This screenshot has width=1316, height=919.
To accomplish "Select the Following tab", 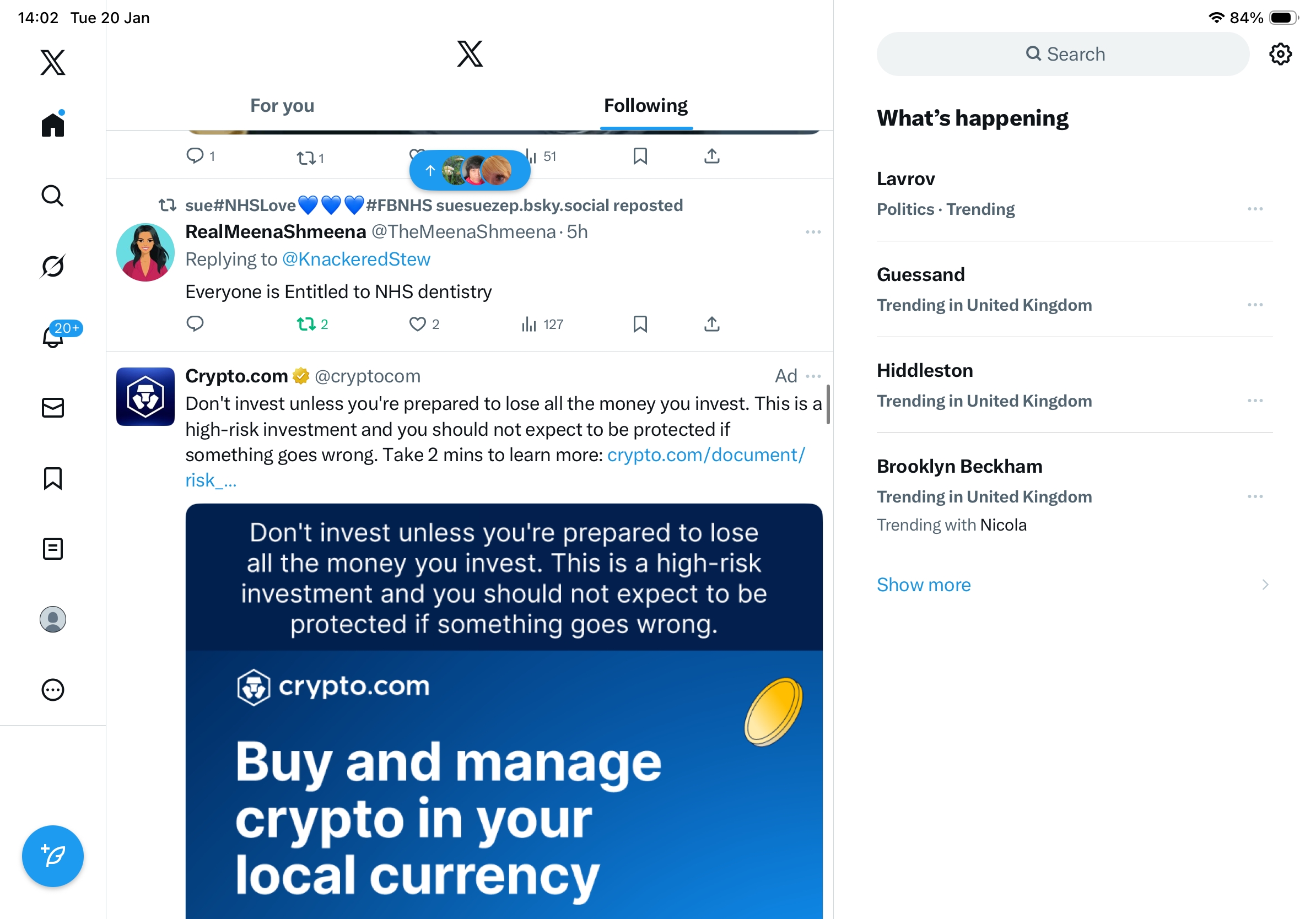I will point(645,105).
